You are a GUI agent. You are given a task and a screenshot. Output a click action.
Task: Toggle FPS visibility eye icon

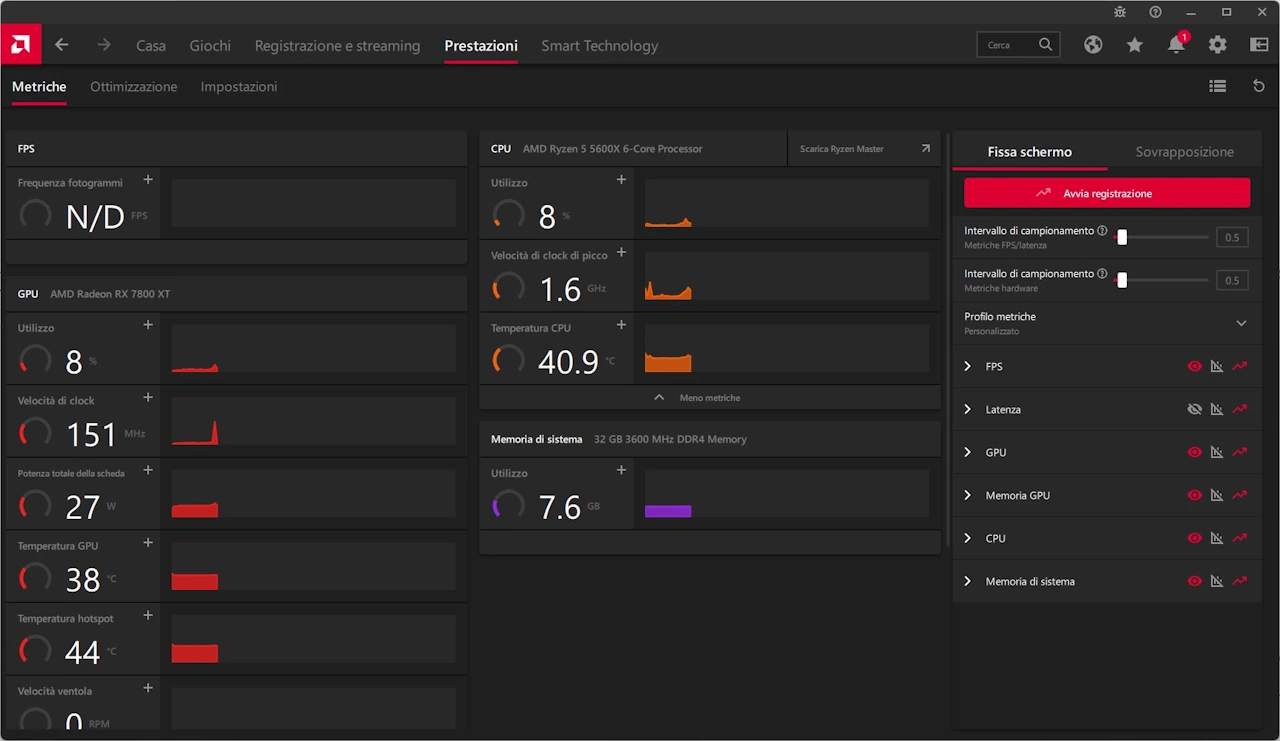pyautogui.click(x=1194, y=367)
